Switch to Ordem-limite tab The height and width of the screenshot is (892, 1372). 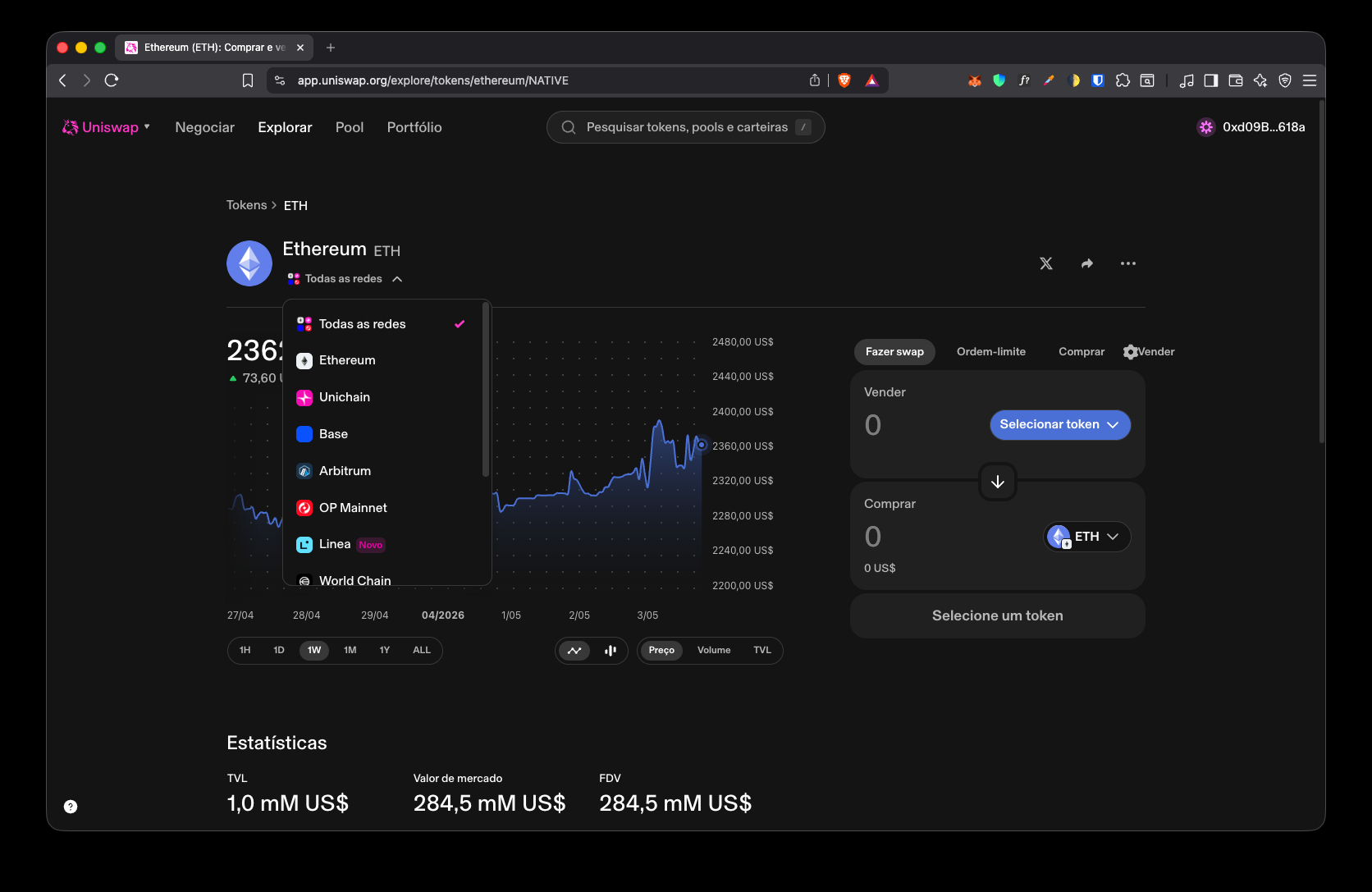pos(991,352)
